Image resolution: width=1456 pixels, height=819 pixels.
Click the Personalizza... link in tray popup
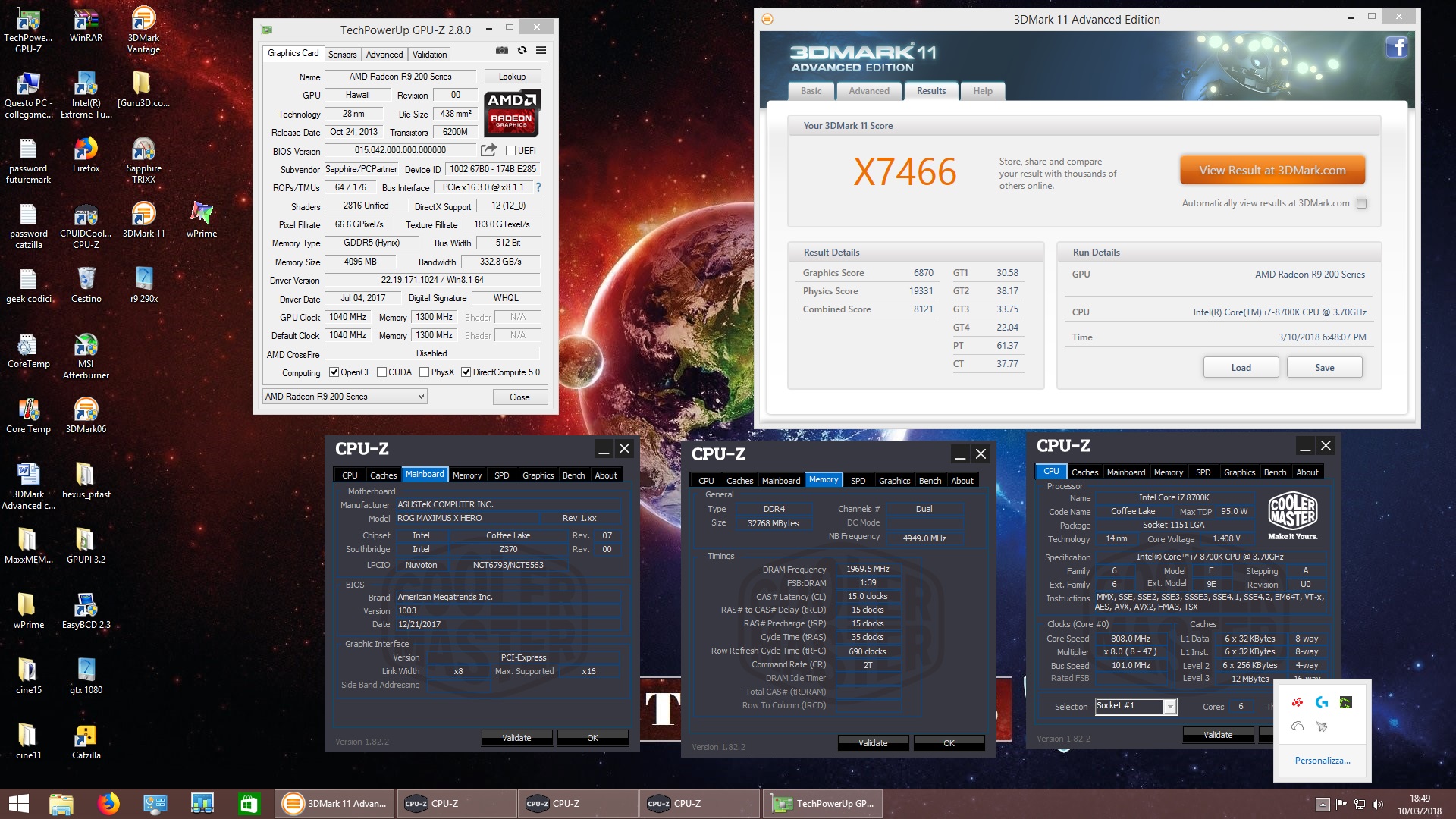point(1322,761)
